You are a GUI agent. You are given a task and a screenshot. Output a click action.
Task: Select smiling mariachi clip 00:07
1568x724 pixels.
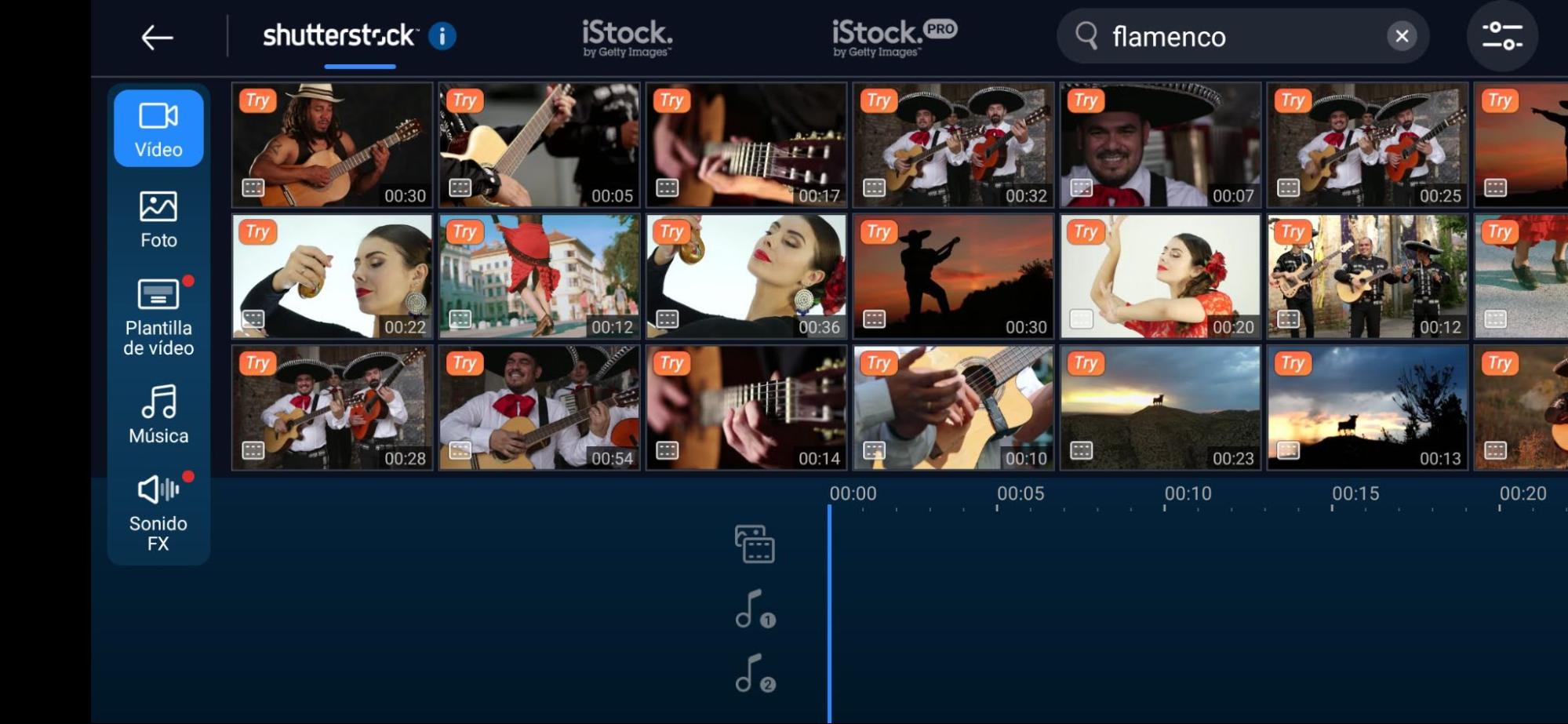(x=1161, y=145)
